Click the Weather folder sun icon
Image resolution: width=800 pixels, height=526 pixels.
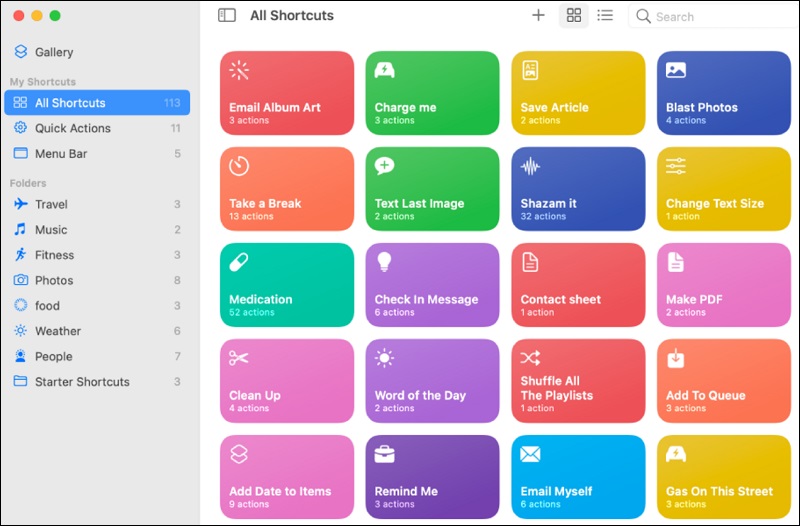[20, 331]
